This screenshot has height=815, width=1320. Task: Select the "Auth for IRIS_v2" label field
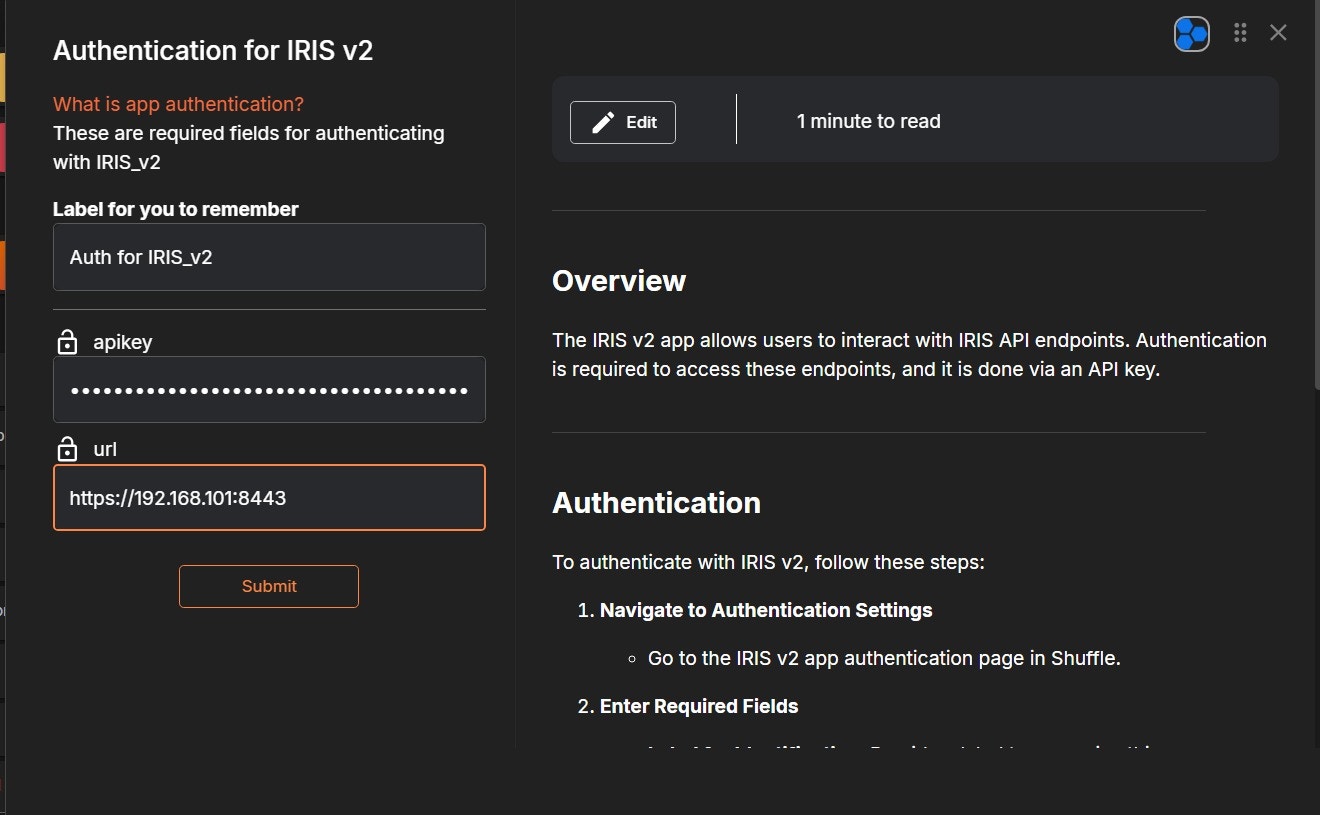269,257
